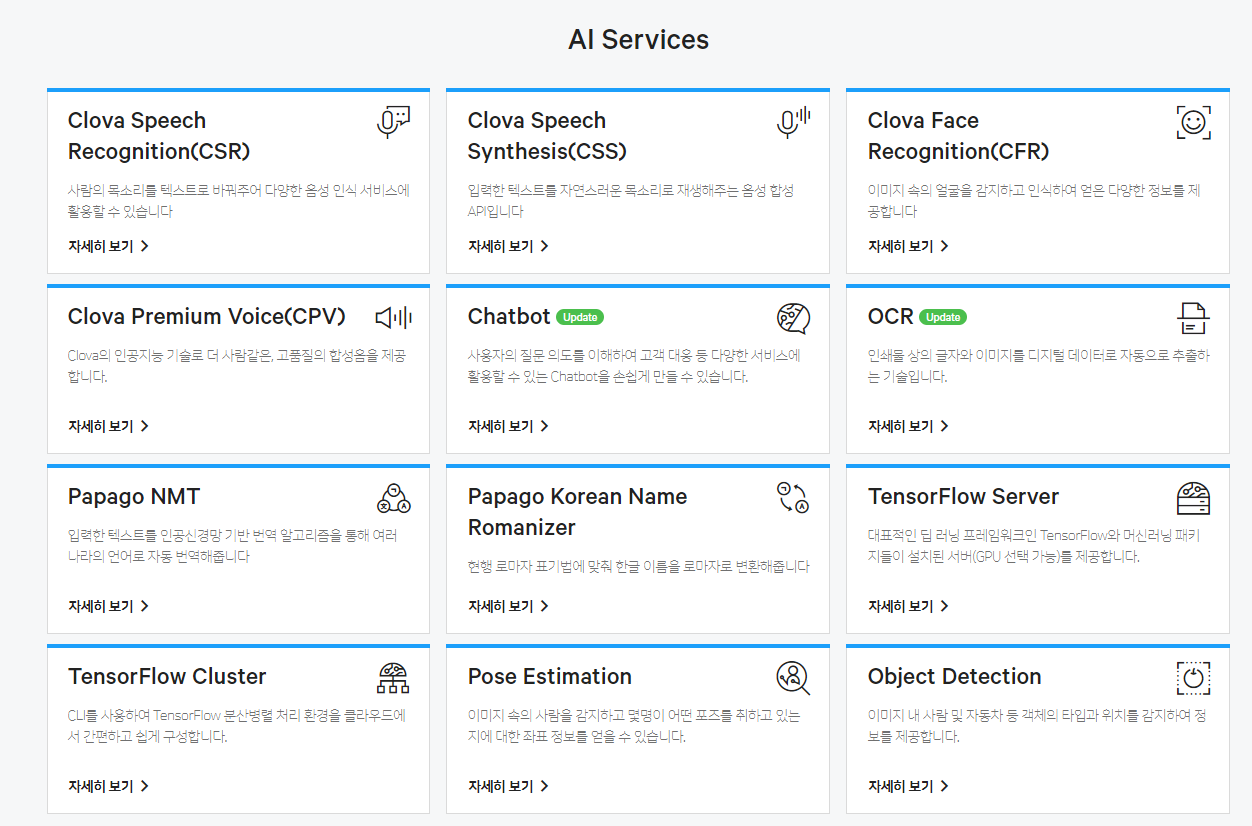This screenshot has width=1252, height=826.
Task: Click the Clova Speech Synthesis(CSS) title
Action: tap(547, 136)
